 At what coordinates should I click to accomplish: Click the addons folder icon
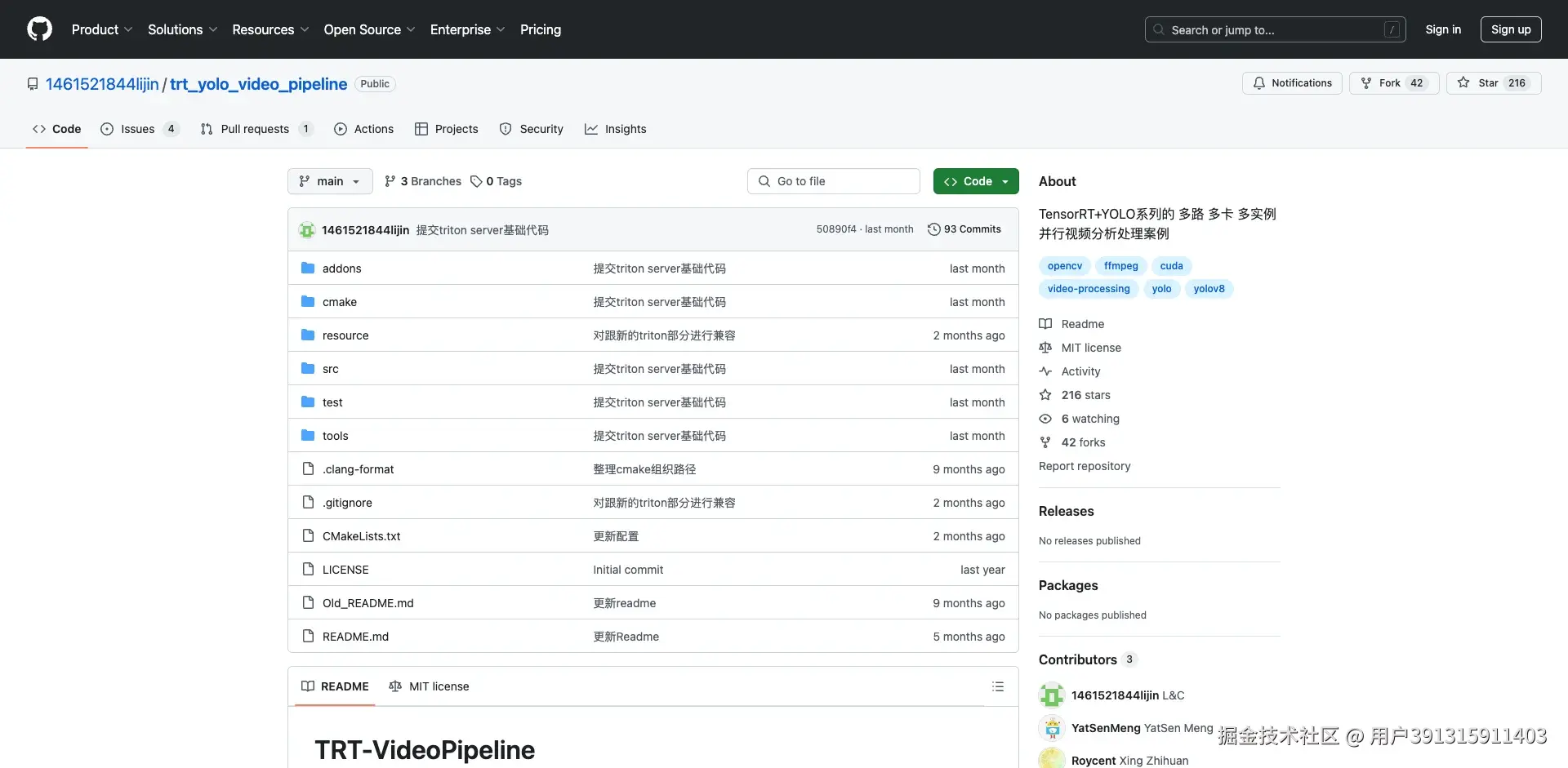308,268
